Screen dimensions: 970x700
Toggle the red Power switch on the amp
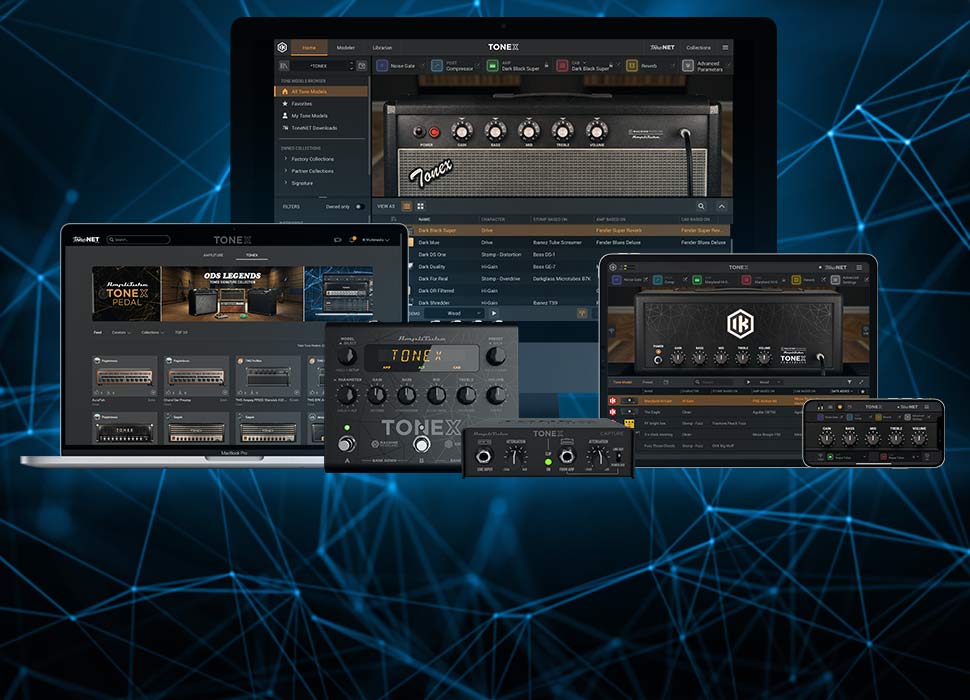[434, 131]
